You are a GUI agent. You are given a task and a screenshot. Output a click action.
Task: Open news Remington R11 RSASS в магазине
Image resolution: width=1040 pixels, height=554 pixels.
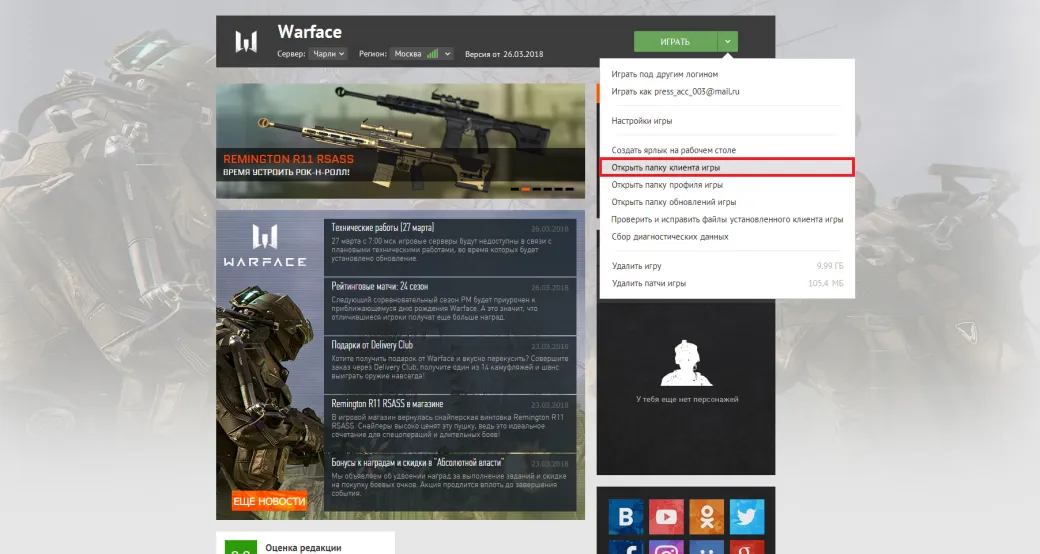tap(450, 423)
